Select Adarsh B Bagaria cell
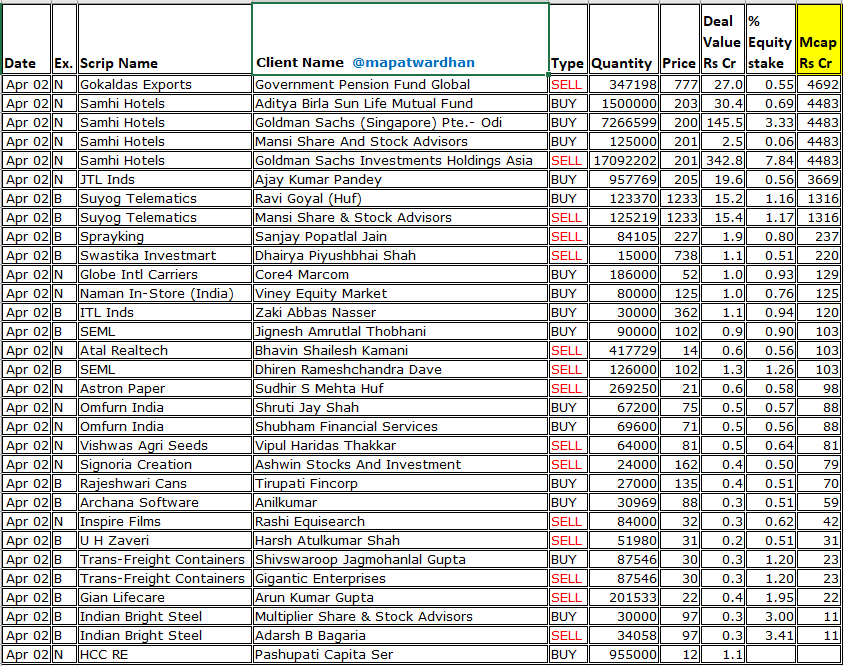Image resolution: width=843 pixels, height=666 pixels. [x=400, y=635]
